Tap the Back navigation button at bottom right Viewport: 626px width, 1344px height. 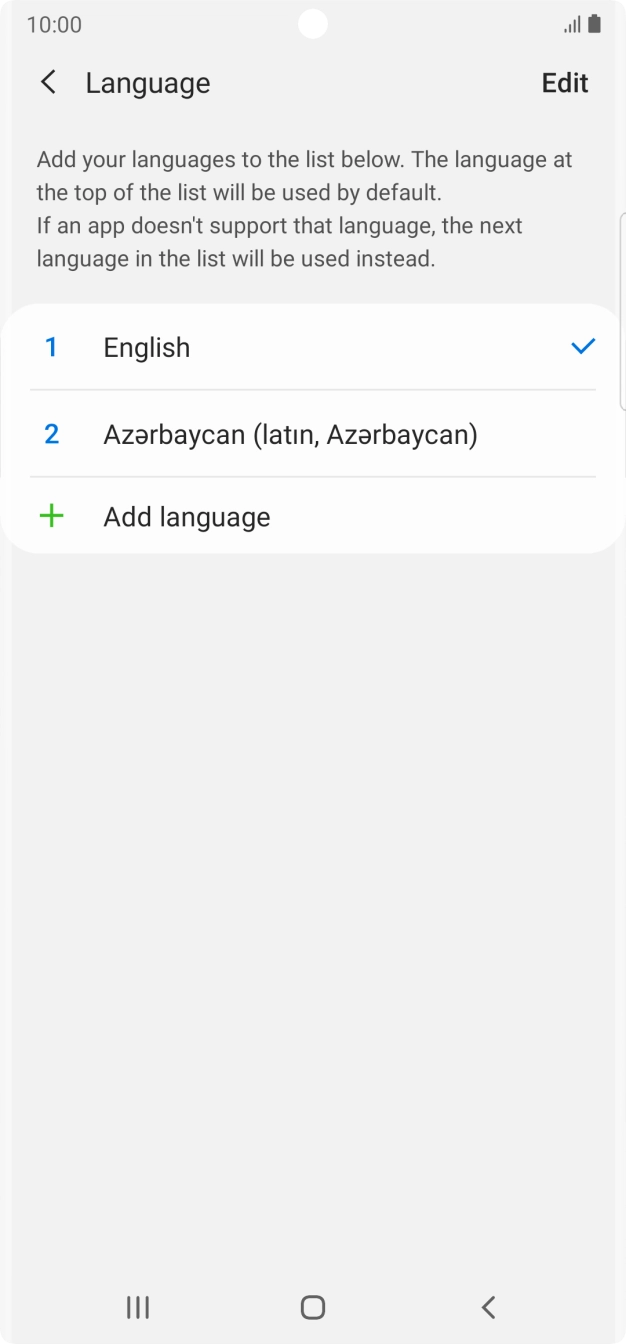pyautogui.click(x=488, y=1307)
